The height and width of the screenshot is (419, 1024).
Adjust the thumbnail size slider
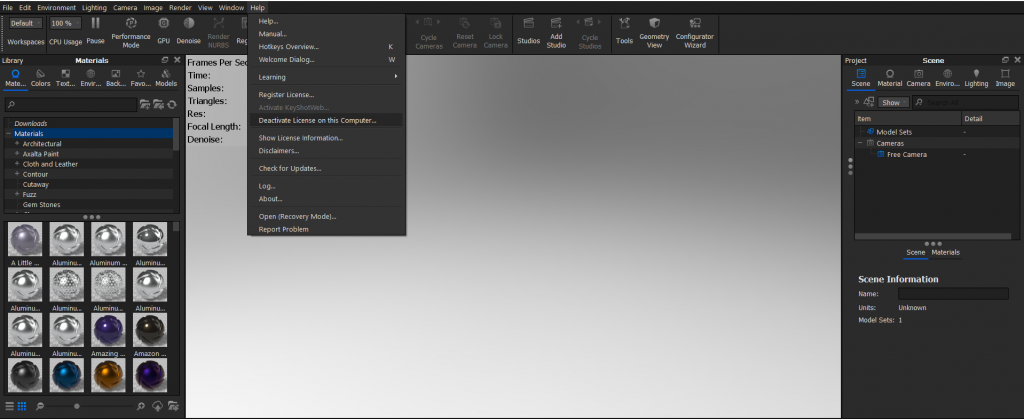click(x=77, y=406)
